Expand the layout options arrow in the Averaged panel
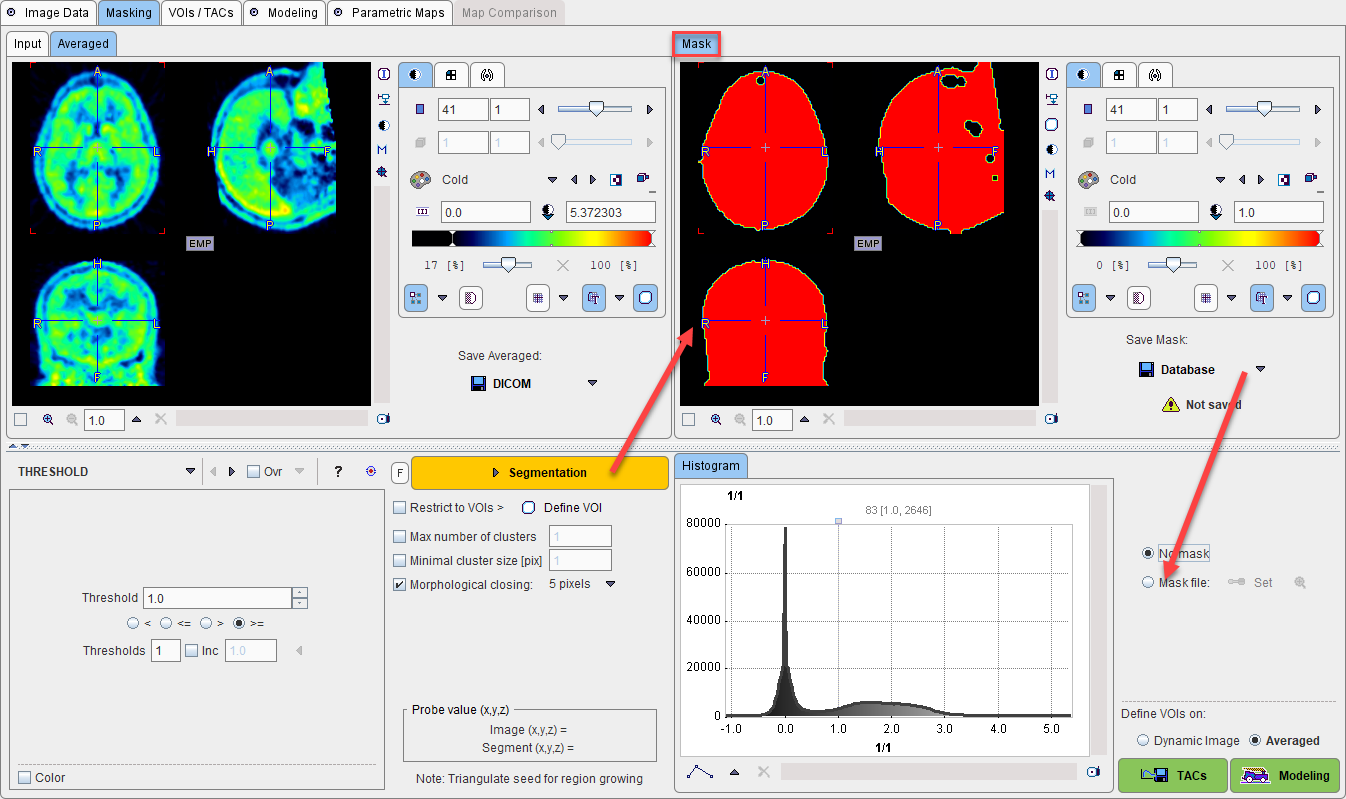This screenshot has width=1346, height=799. (442, 297)
